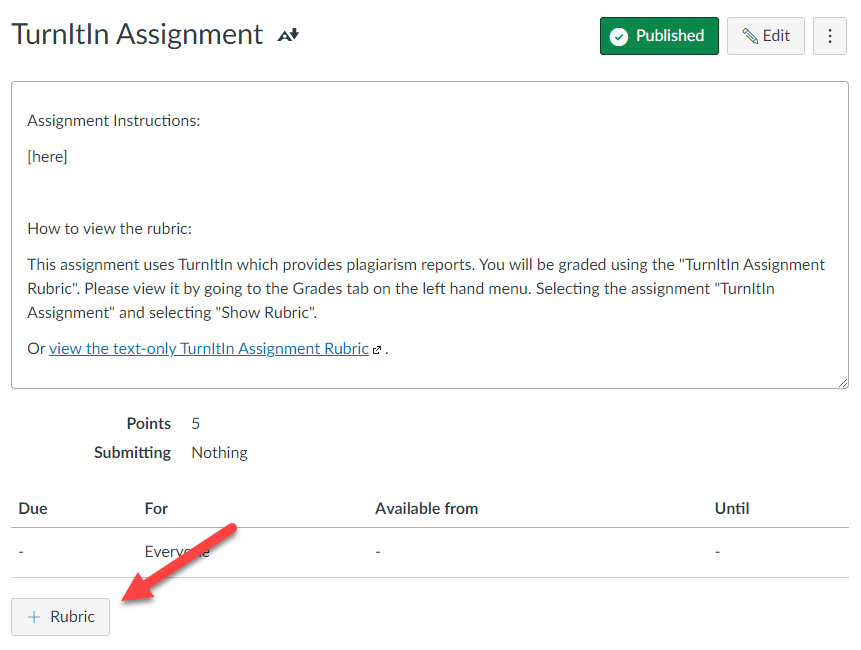This screenshot has width=861, height=650.
Task: Open the Immersive Reader icon beside the title
Action: [288, 35]
